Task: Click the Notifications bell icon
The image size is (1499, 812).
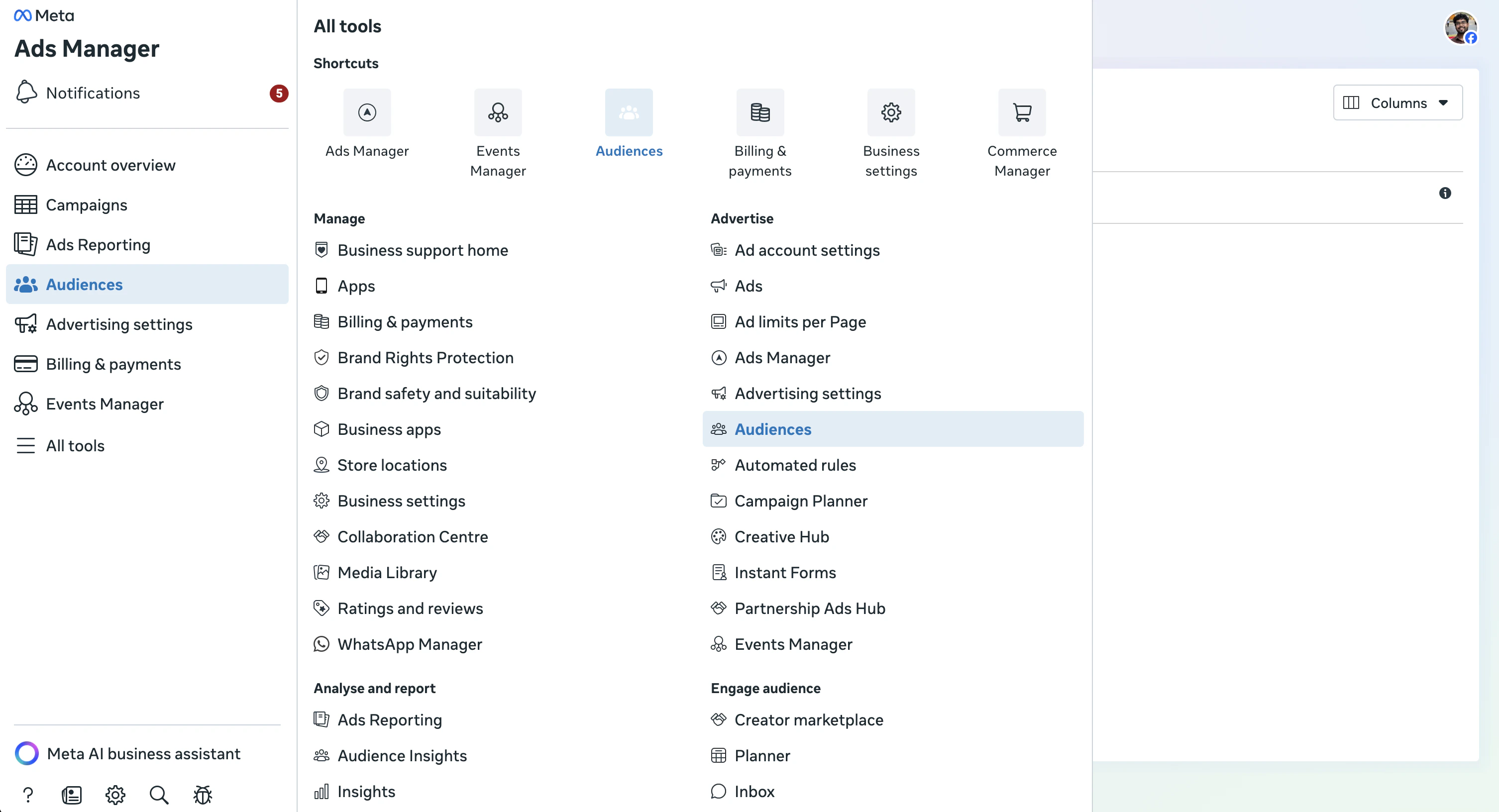Action: pyautogui.click(x=25, y=92)
